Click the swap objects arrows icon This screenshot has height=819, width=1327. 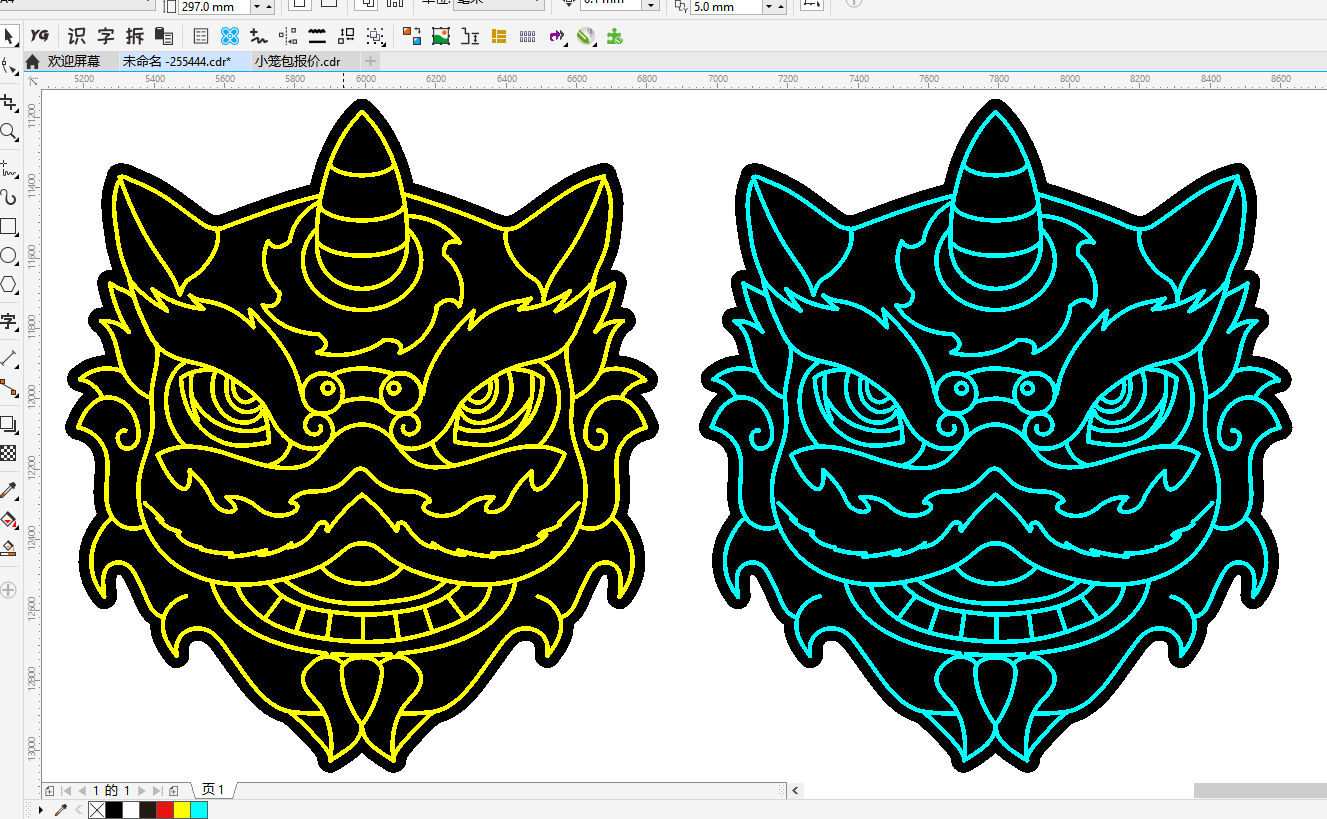tap(347, 36)
